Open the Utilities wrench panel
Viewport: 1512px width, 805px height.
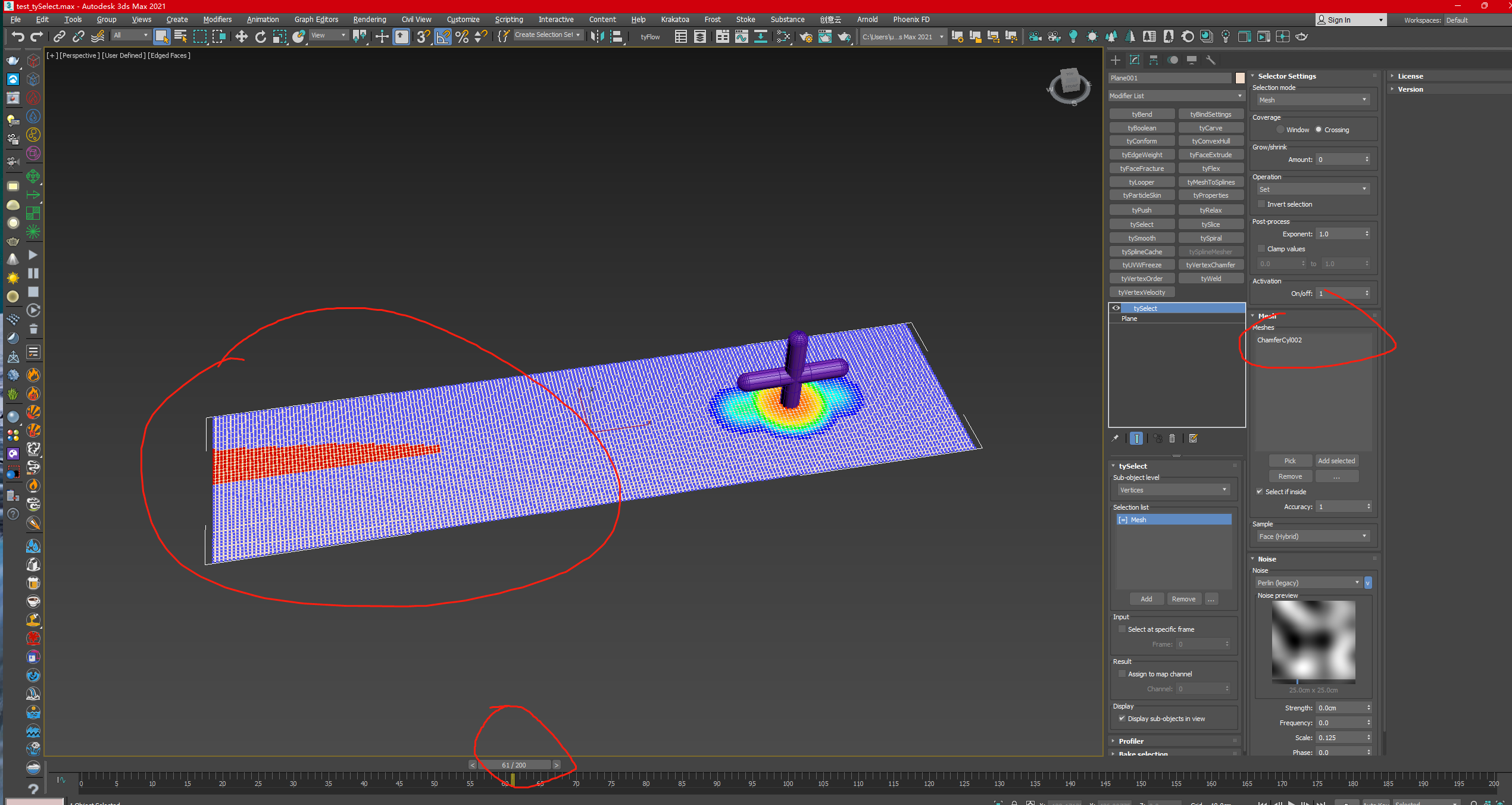pyautogui.click(x=1210, y=60)
